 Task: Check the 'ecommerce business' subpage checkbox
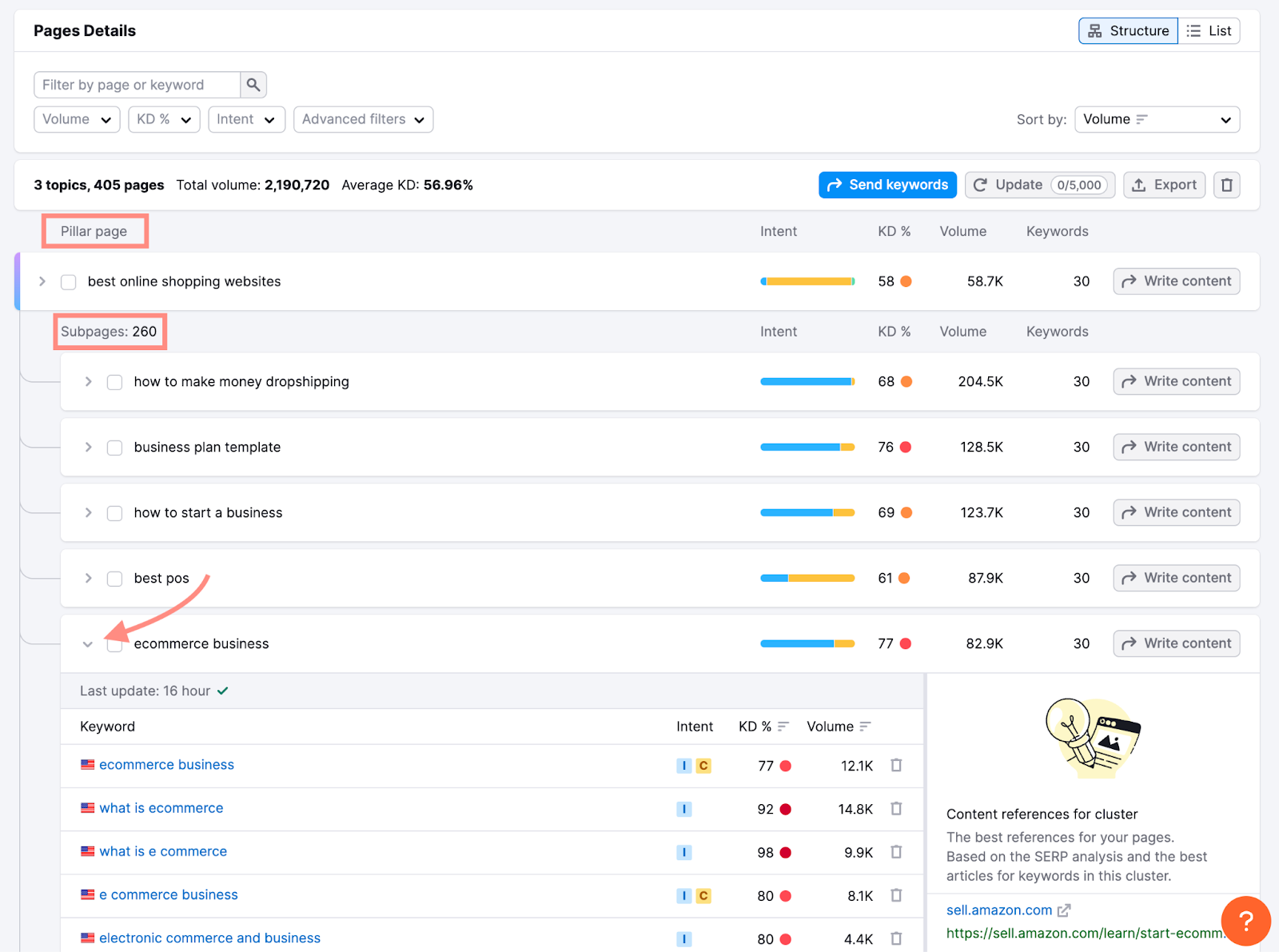[114, 643]
